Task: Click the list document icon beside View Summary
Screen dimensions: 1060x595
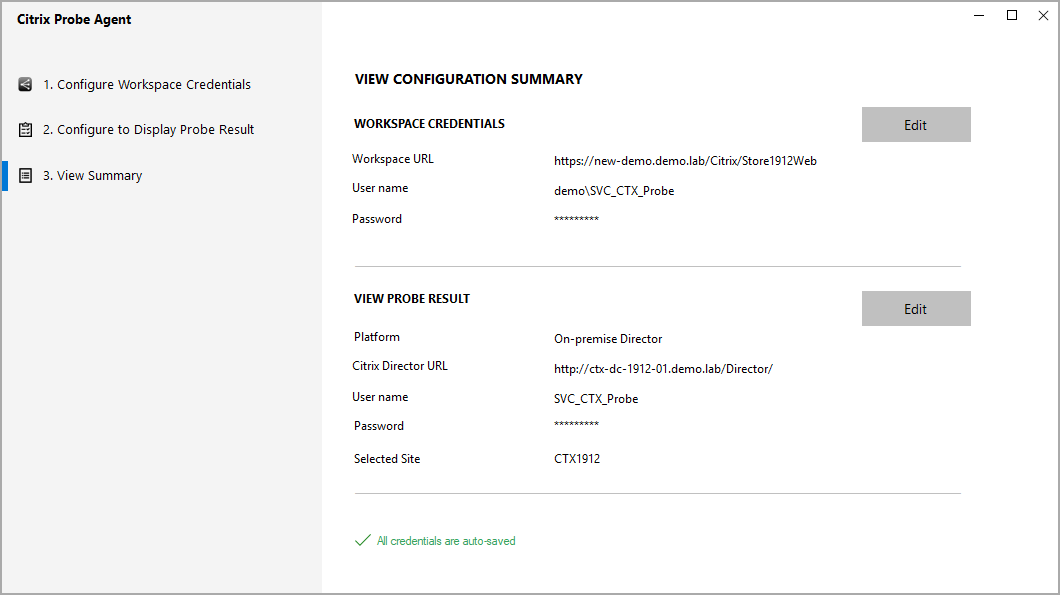Action: [25, 175]
